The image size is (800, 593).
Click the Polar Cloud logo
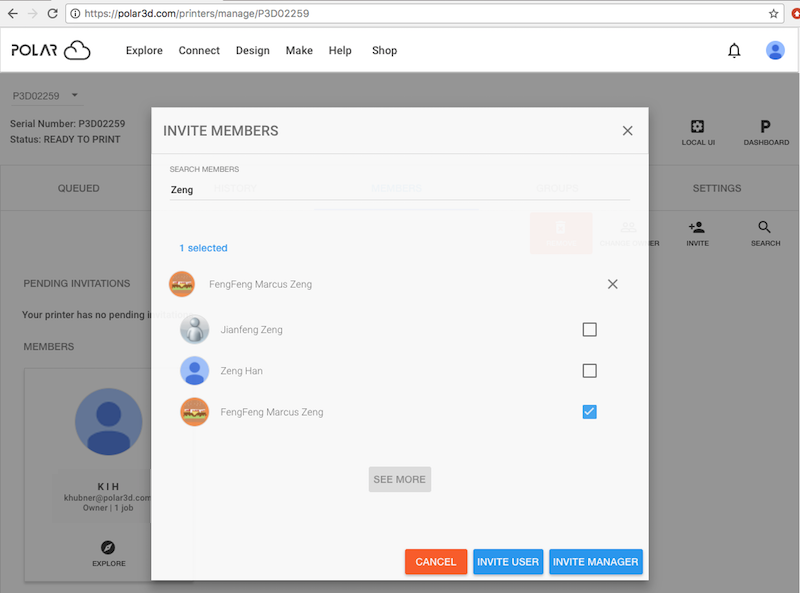click(x=51, y=50)
